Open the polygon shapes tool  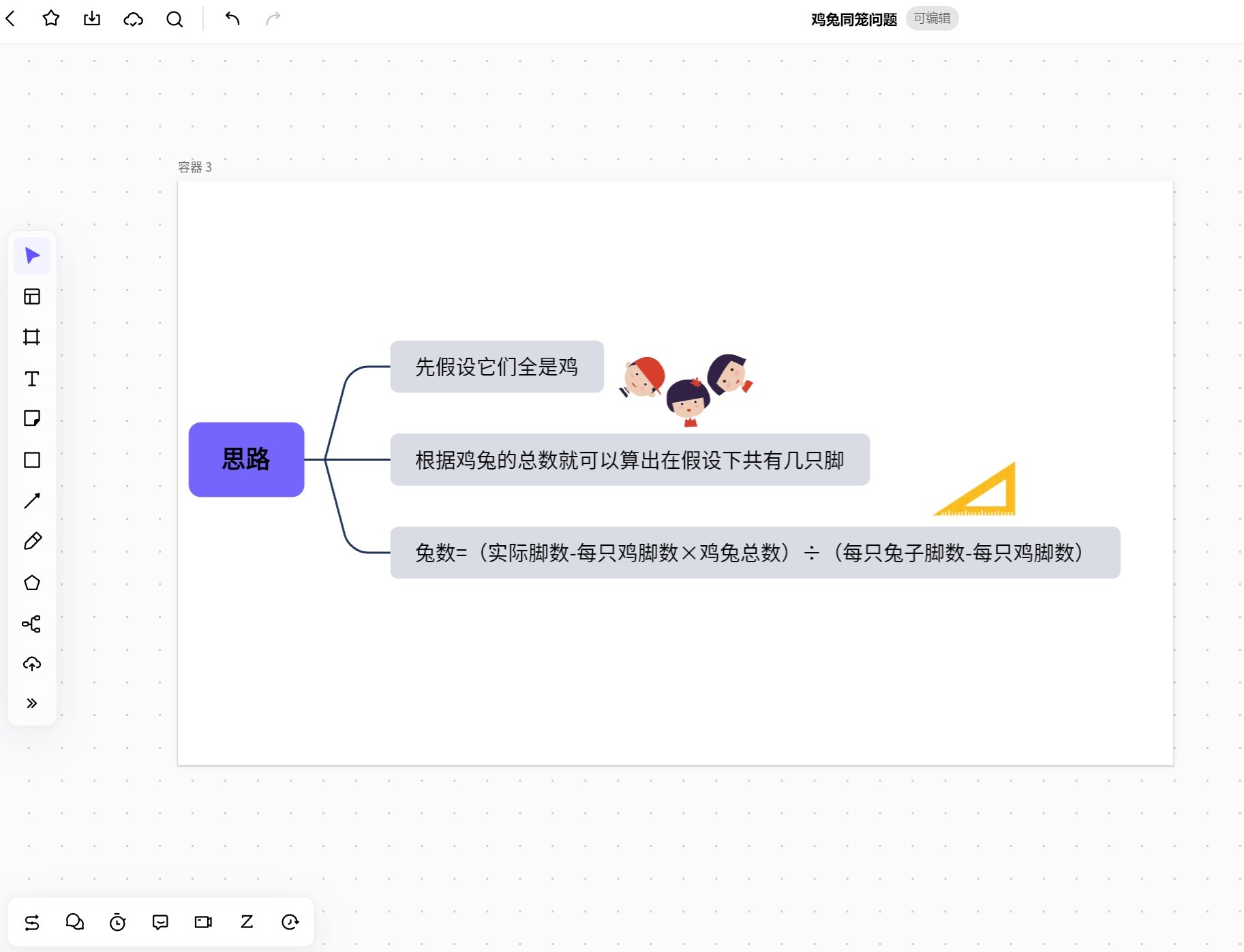(32, 583)
